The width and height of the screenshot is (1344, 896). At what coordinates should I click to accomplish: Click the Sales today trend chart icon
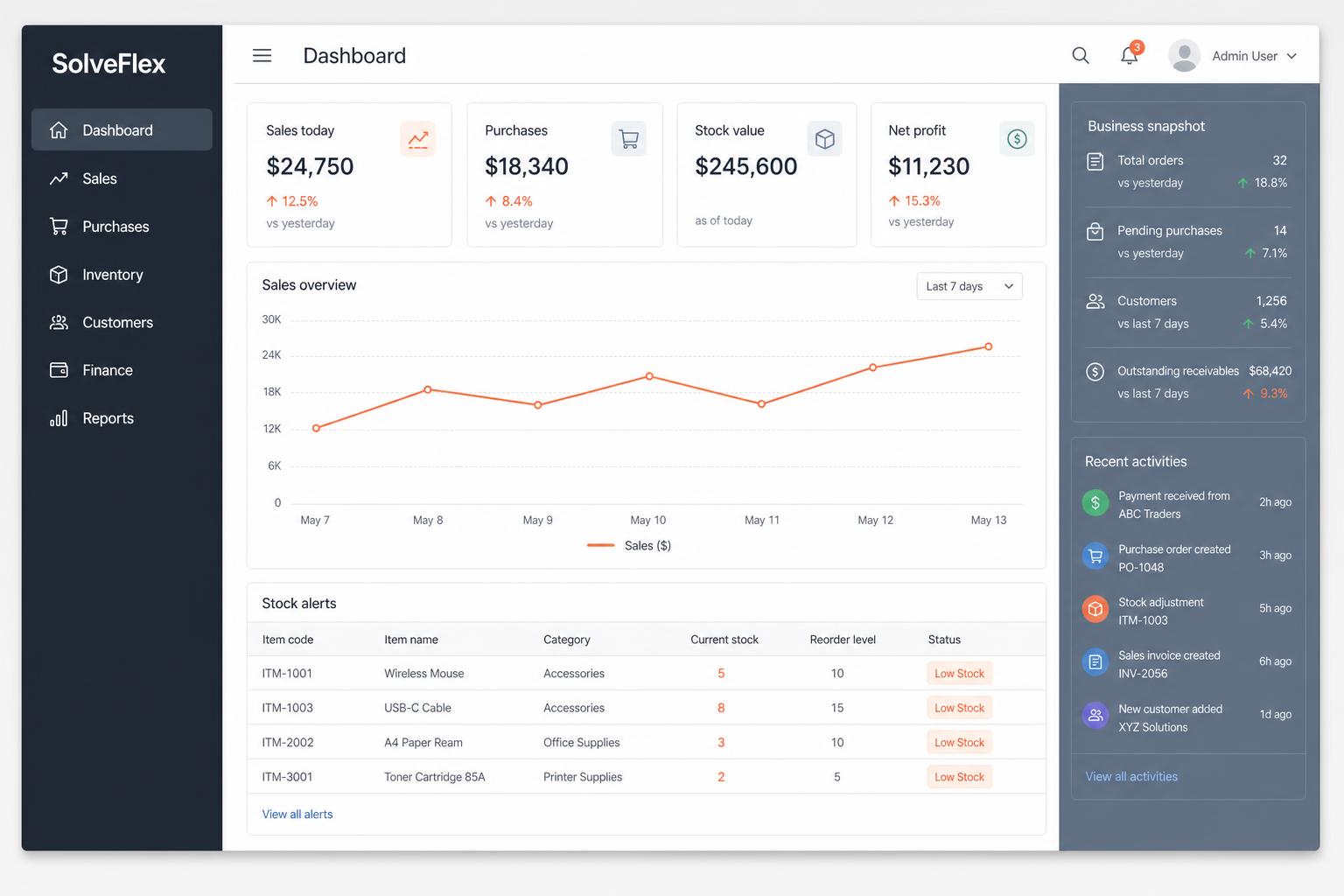click(418, 139)
